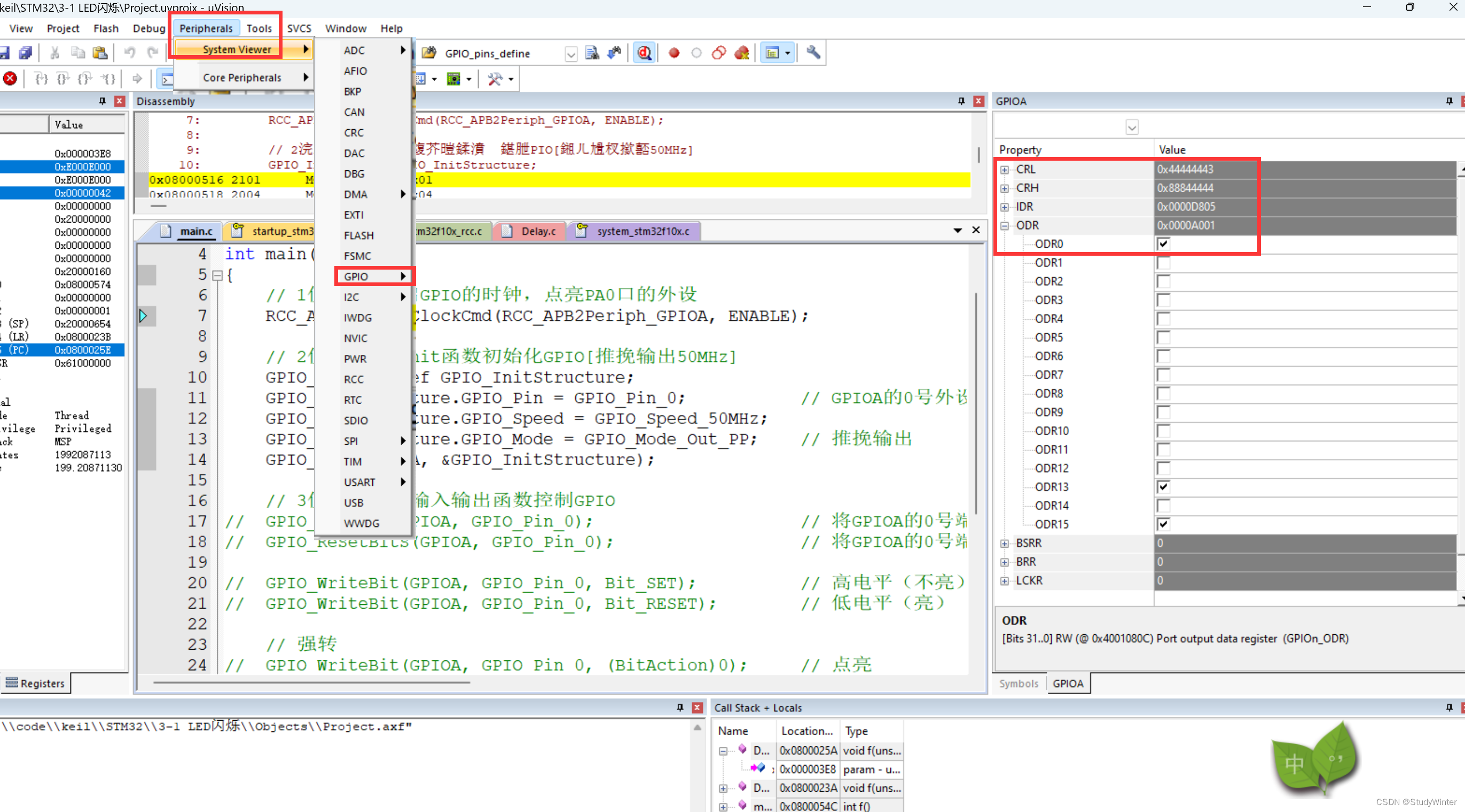The image size is (1465, 812).
Task: Check the ODR1 checkbox
Action: pyautogui.click(x=1163, y=263)
